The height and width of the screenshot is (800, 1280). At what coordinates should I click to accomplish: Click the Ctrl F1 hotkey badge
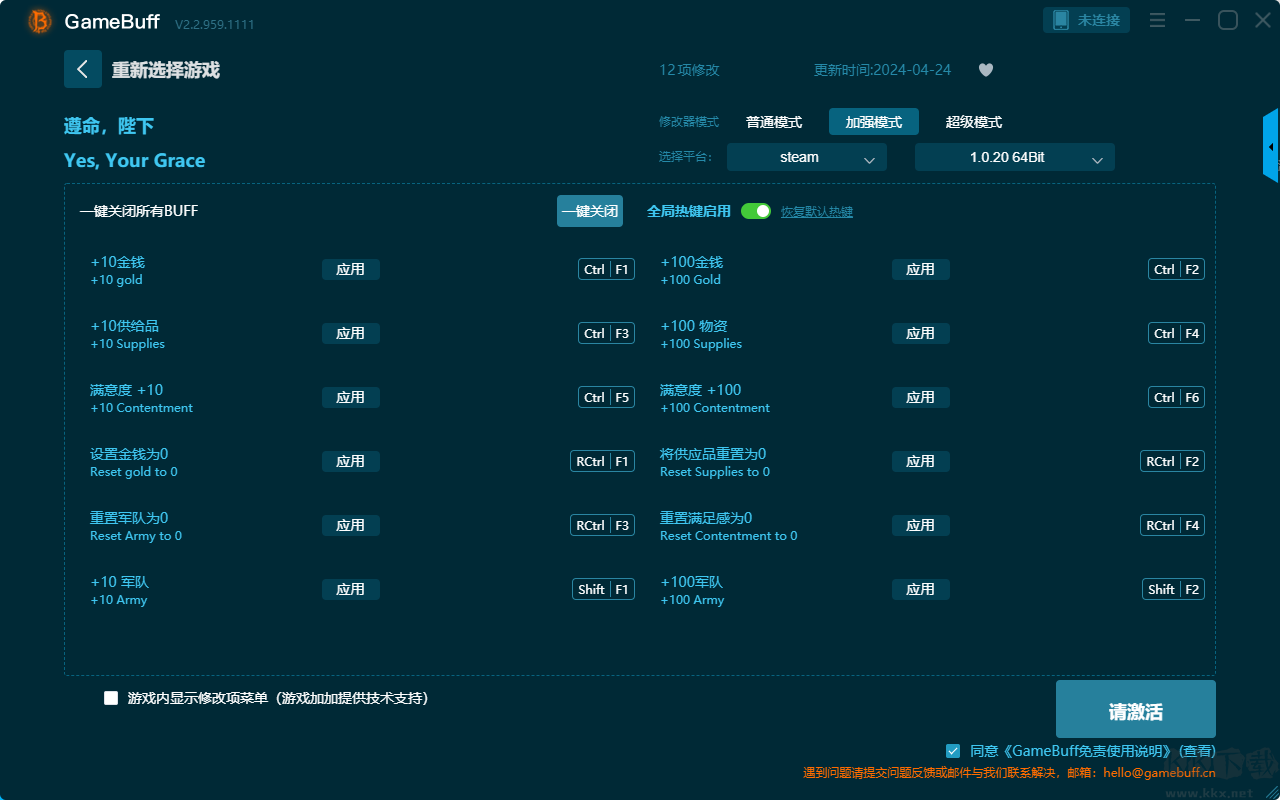(606, 269)
